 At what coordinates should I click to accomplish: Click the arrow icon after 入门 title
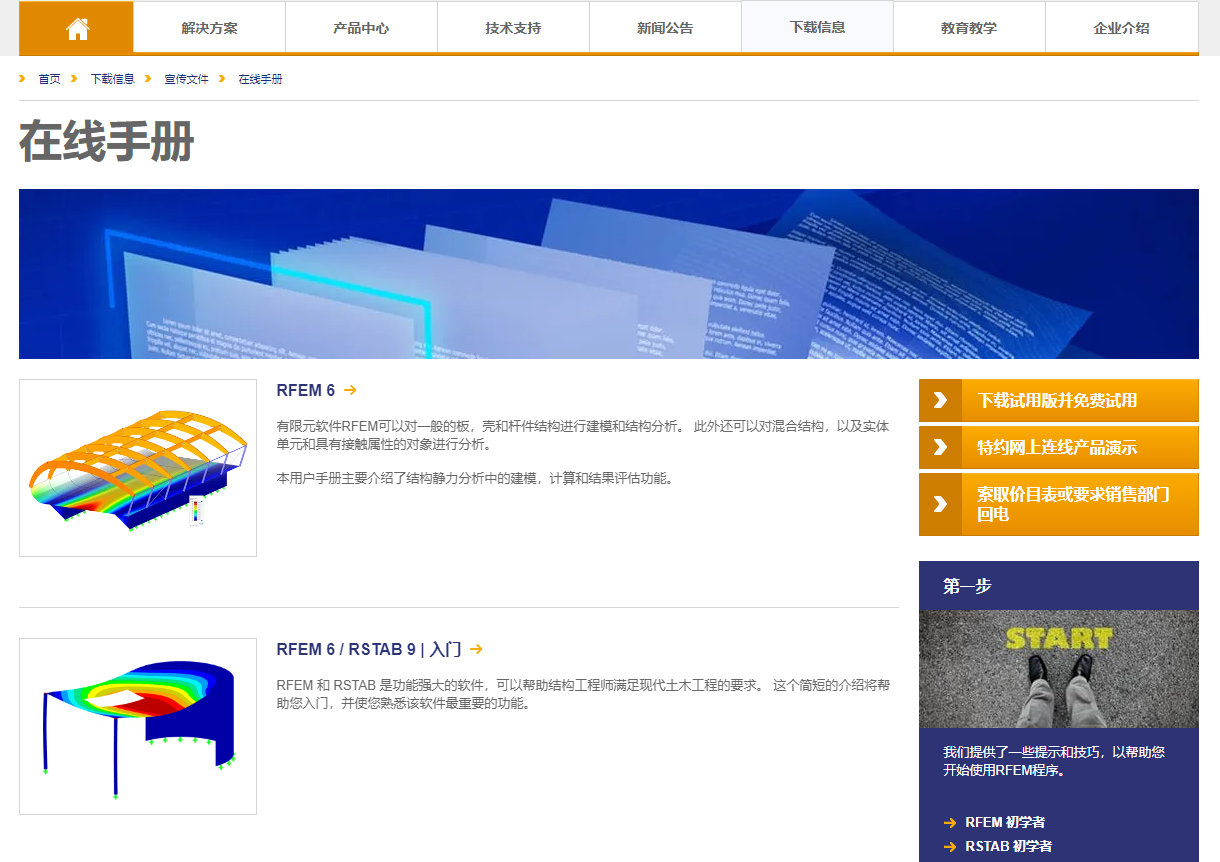pos(476,649)
